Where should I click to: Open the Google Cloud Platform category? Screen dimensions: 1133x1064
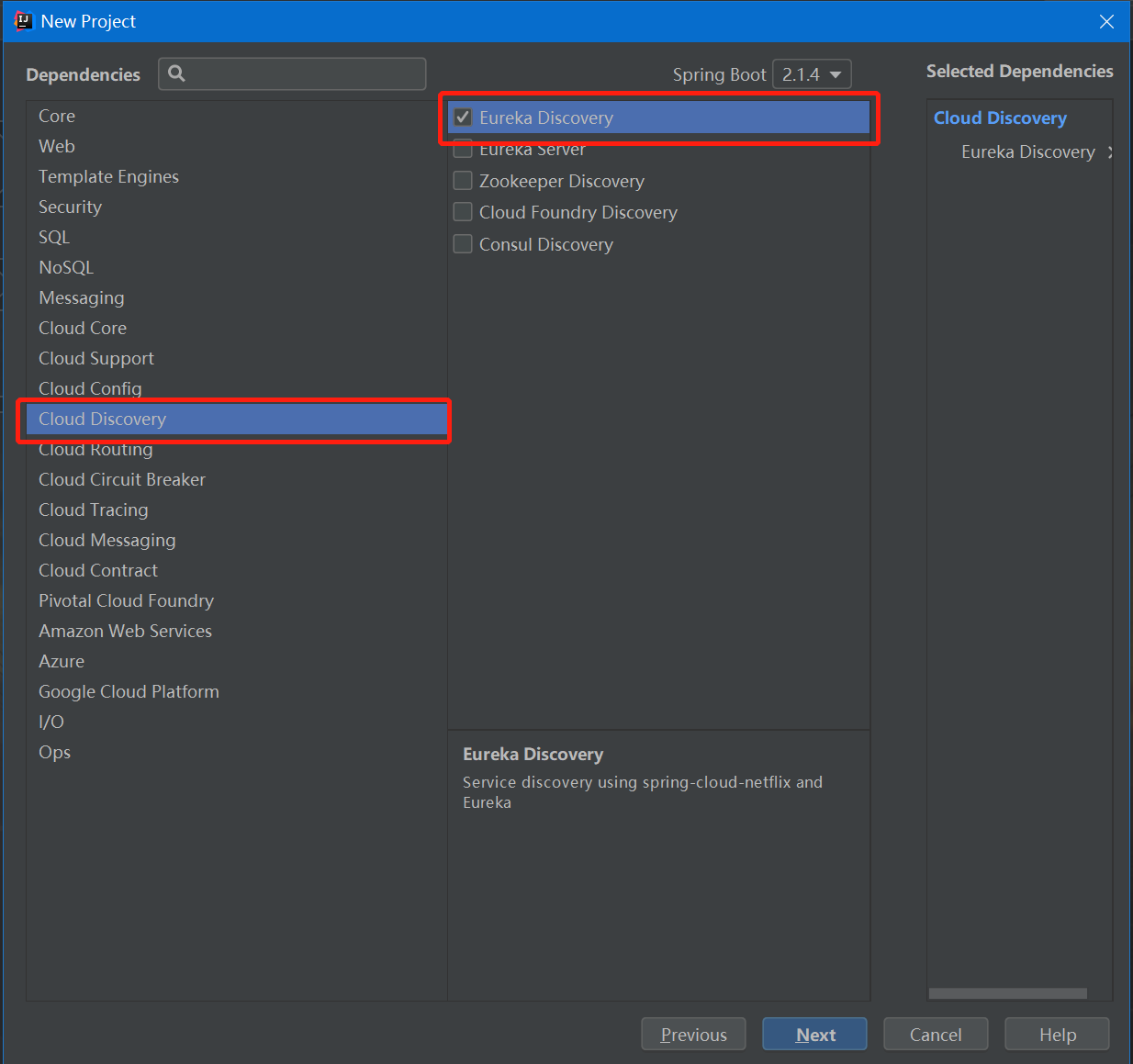(x=237, y=691)
